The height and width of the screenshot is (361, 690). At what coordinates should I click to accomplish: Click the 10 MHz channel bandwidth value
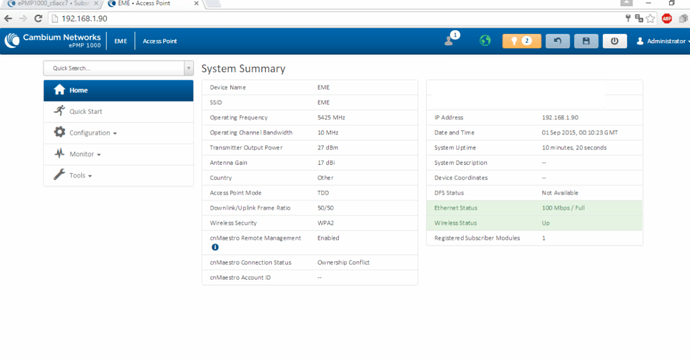tap(328, 133)
